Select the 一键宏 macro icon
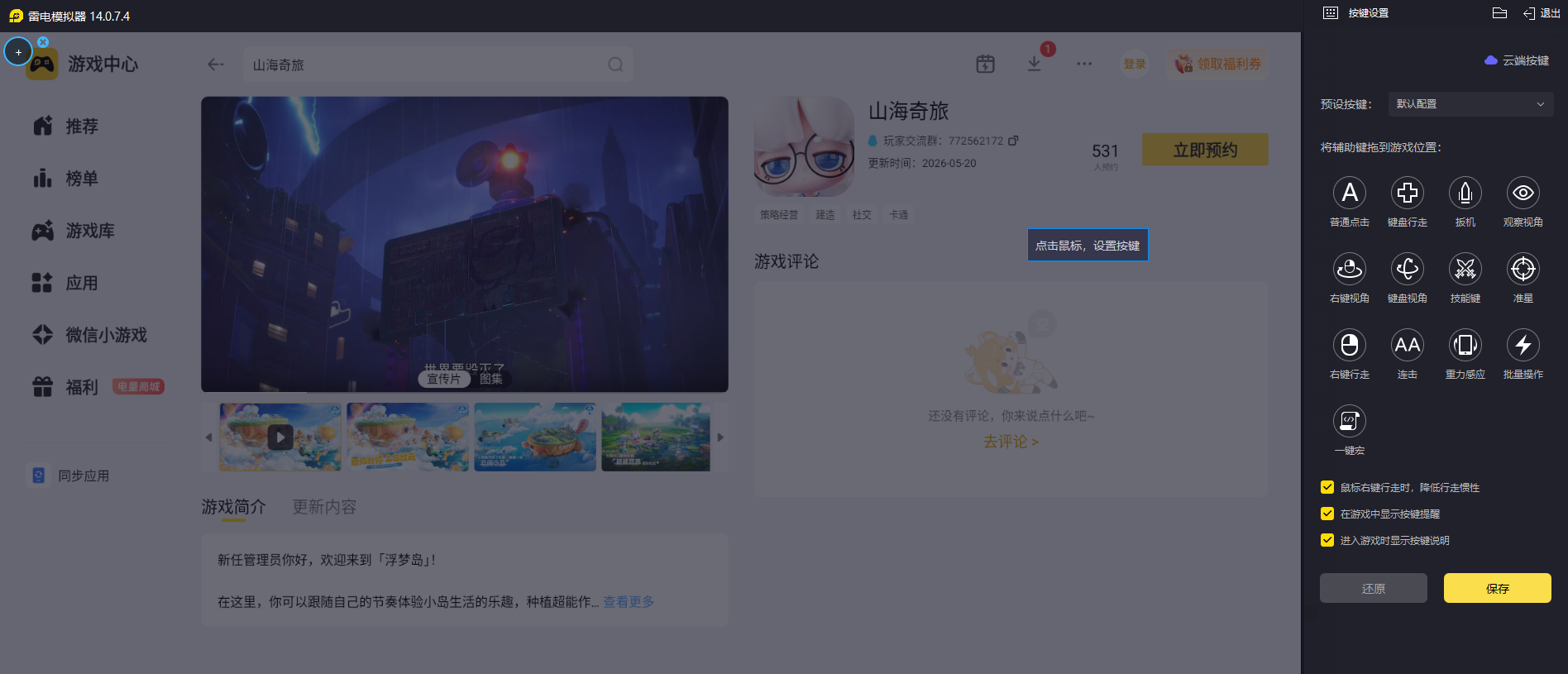The width and height of the screenshot is (1568, 674). tap(1350, 421)
